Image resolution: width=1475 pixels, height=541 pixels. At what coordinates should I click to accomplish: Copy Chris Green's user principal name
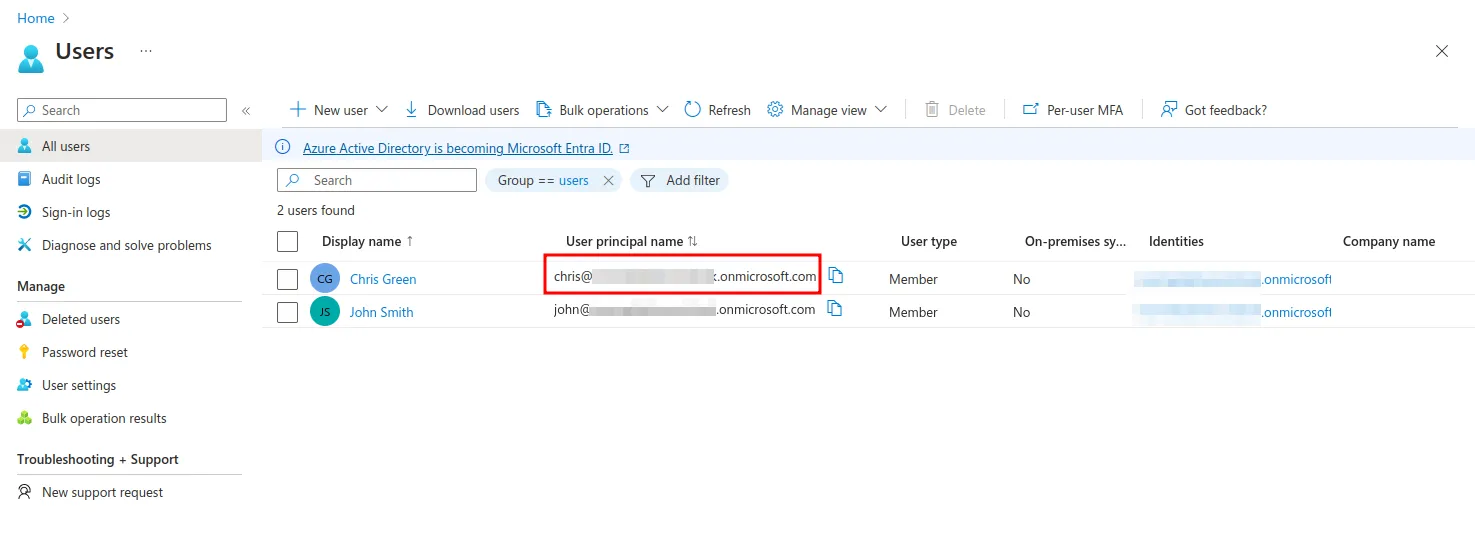point(836,276)
